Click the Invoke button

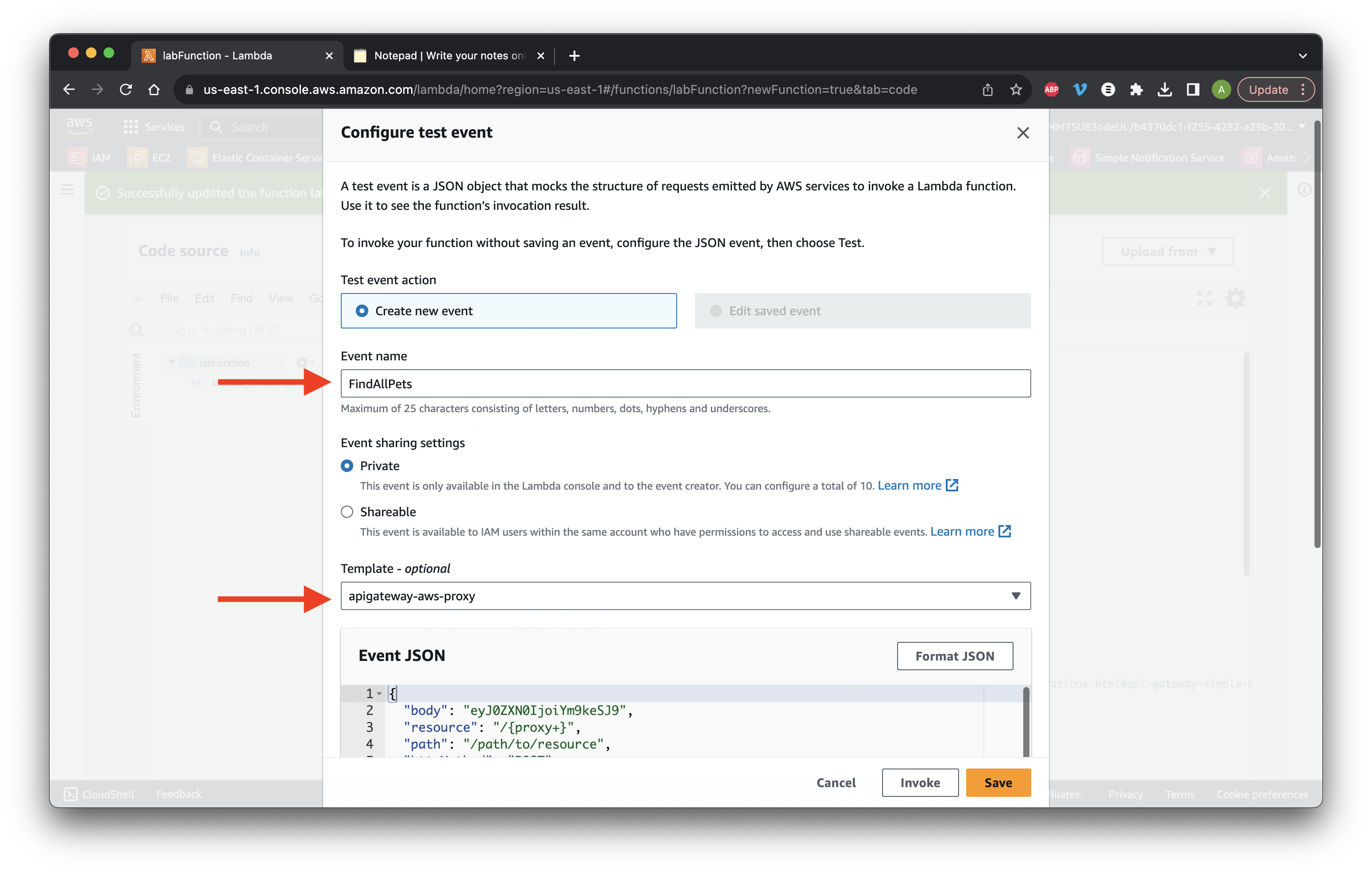(920, 783)
